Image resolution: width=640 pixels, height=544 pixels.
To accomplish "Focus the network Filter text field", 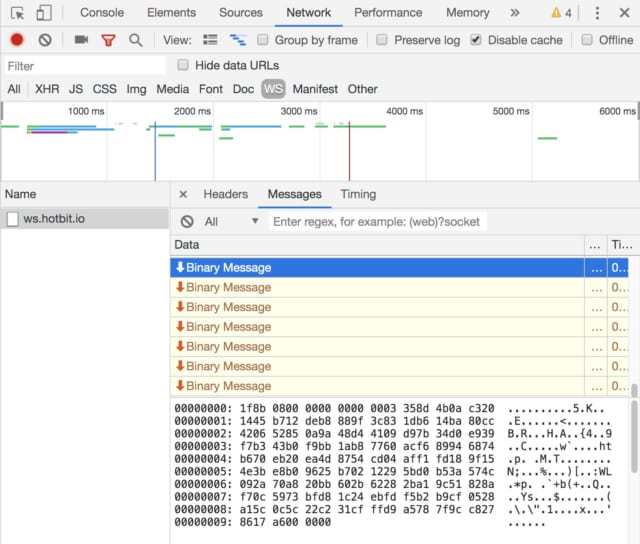I will (x=85, y=66).
